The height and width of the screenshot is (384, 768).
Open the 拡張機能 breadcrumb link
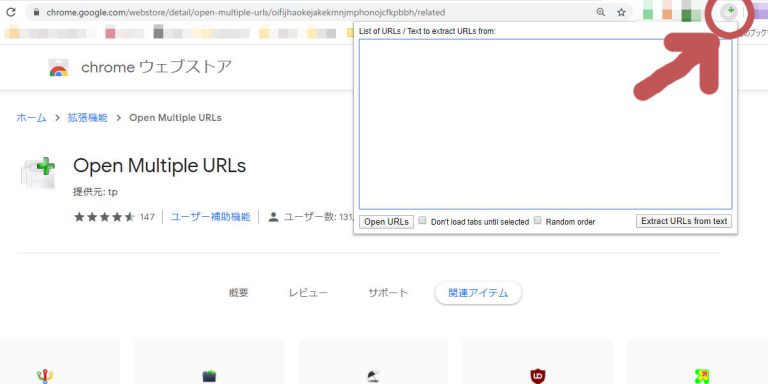tap(88, 118)
